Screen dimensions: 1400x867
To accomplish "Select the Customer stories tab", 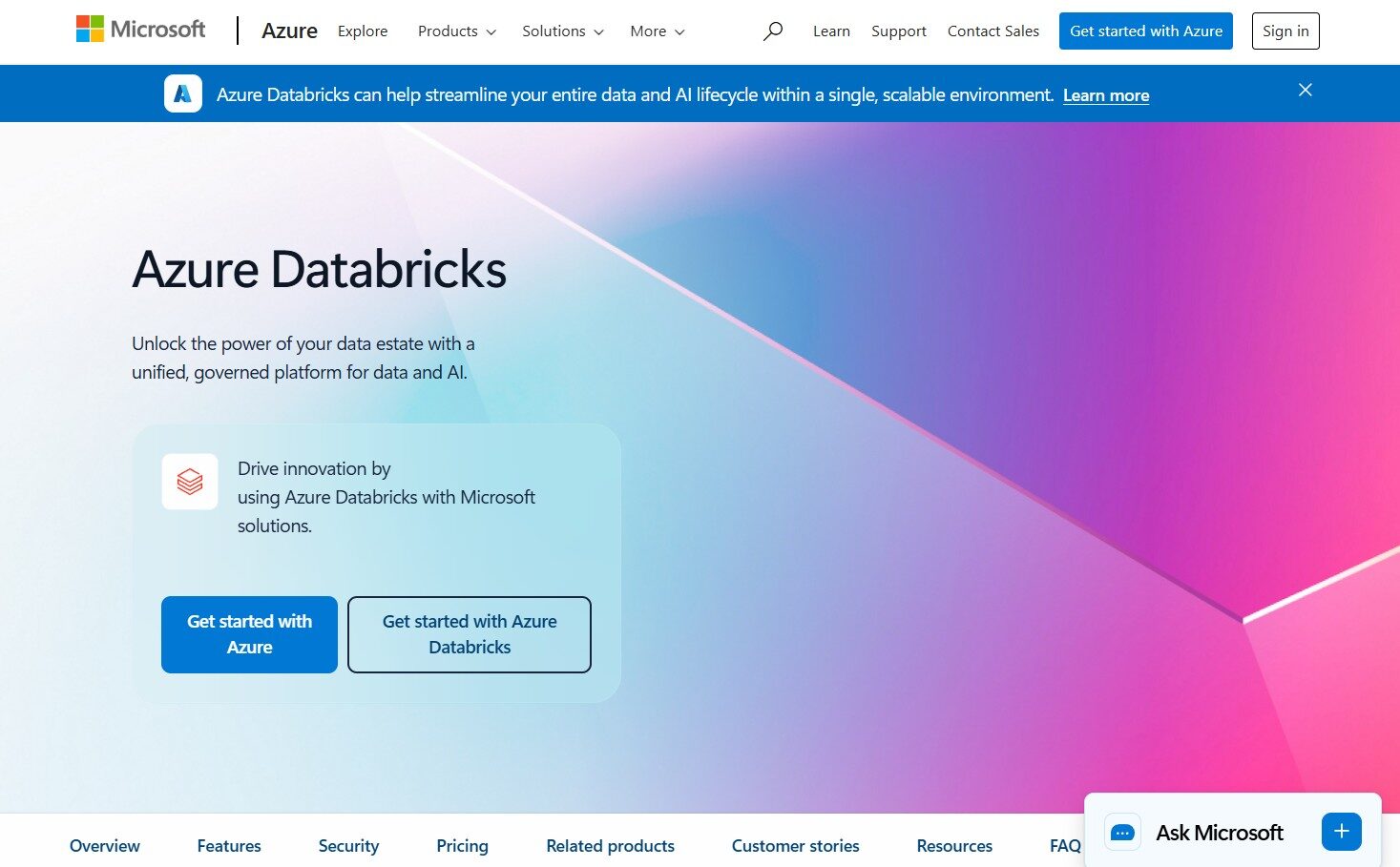I will 795,846.
